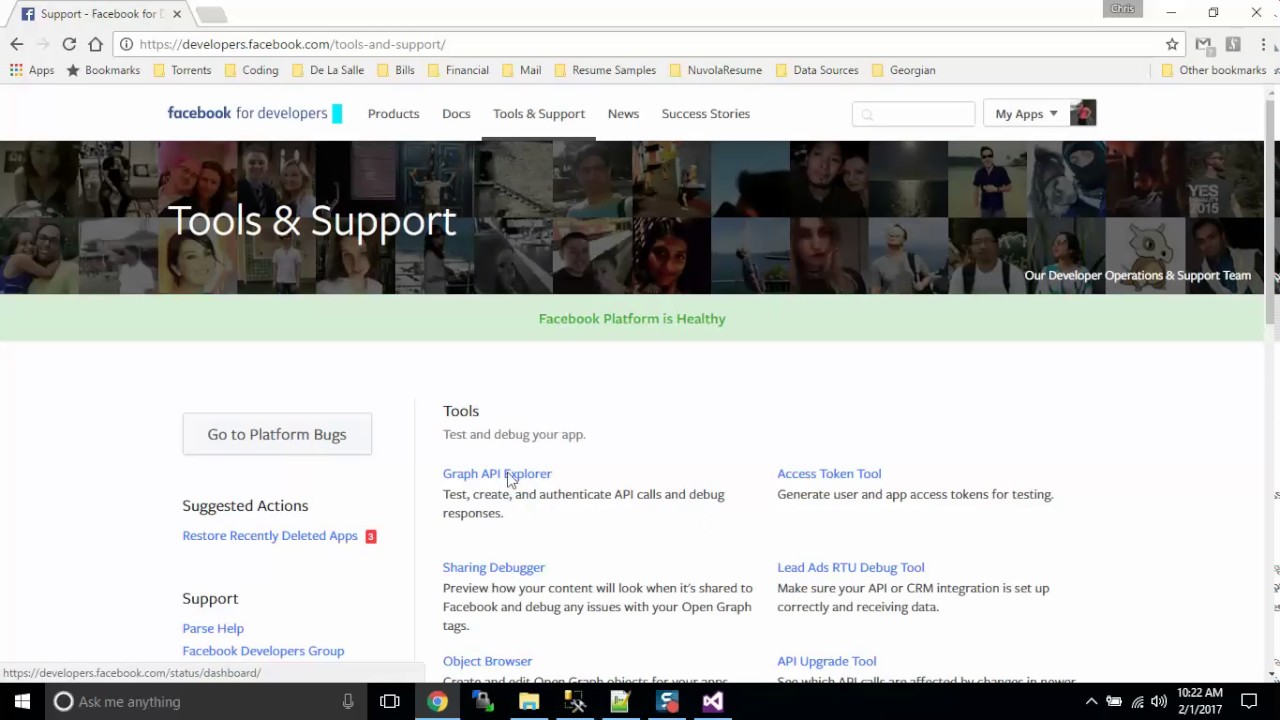
Task: Click the Facebook Platform is Healthy status
Action: pos(632,319)
